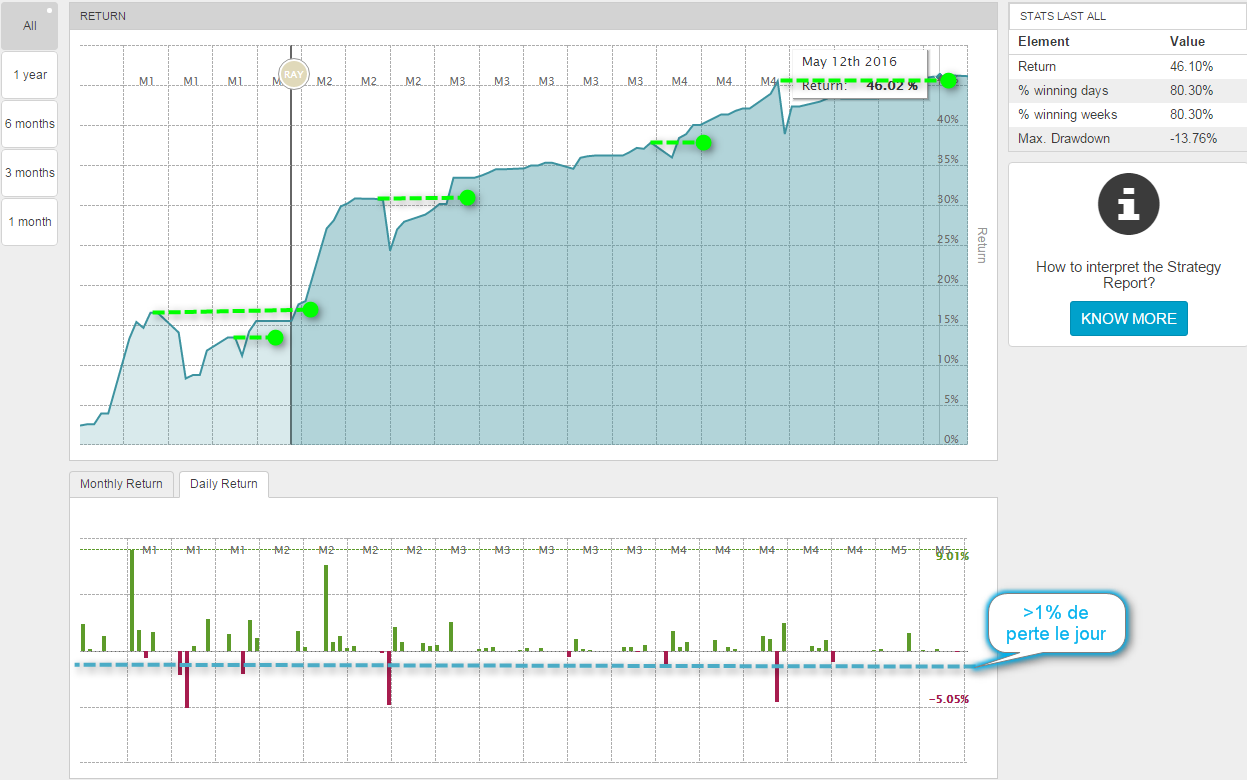Click the '>1% de perte le jour' callout
This screenshot has height=780, width=1247.
click(x=1055, y=625)
